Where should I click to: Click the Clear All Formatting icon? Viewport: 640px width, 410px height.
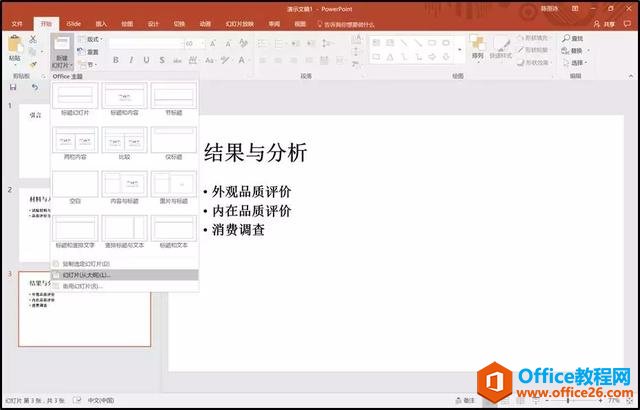coord(243,43)
